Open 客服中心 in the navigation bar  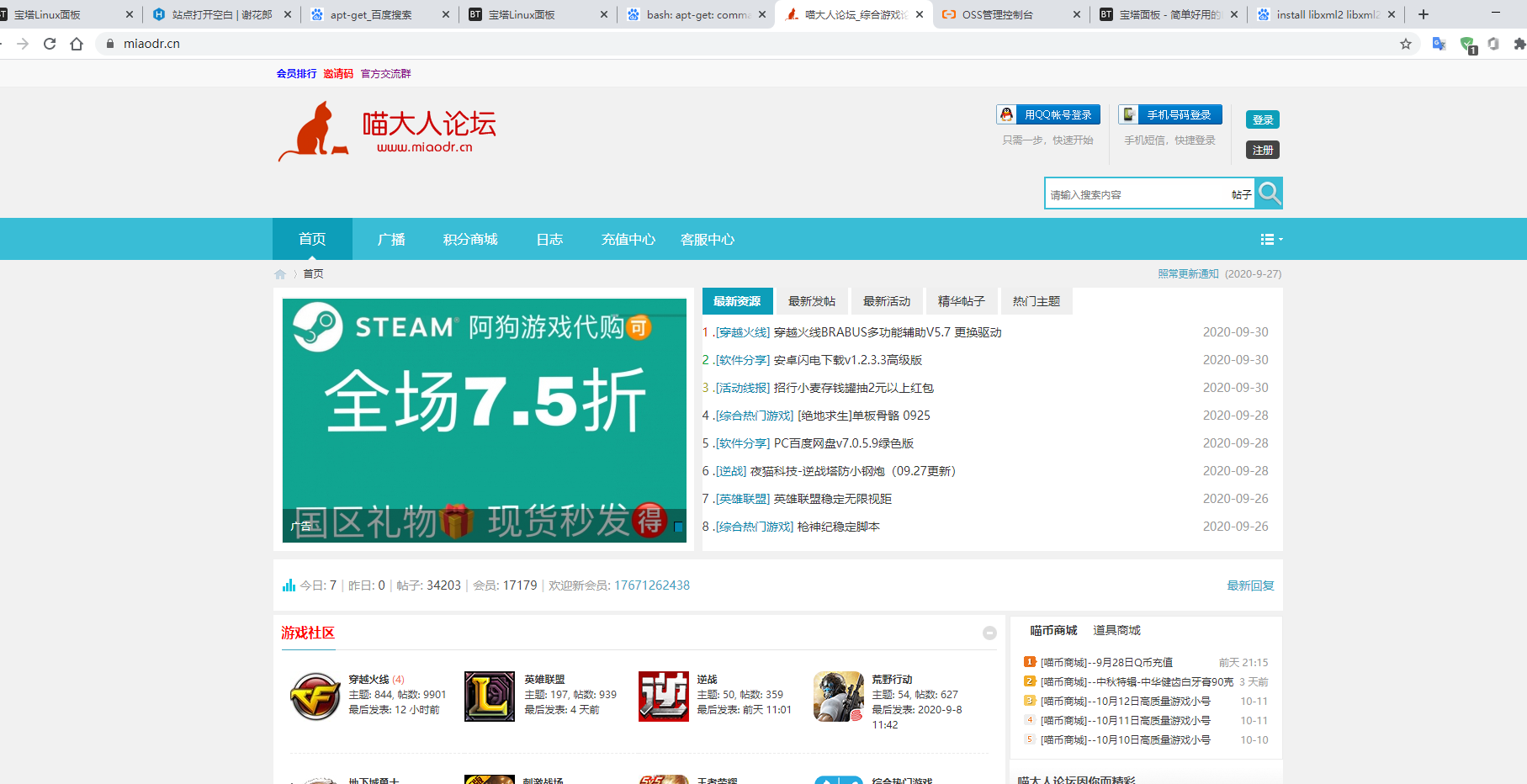[x=708, y=240]
